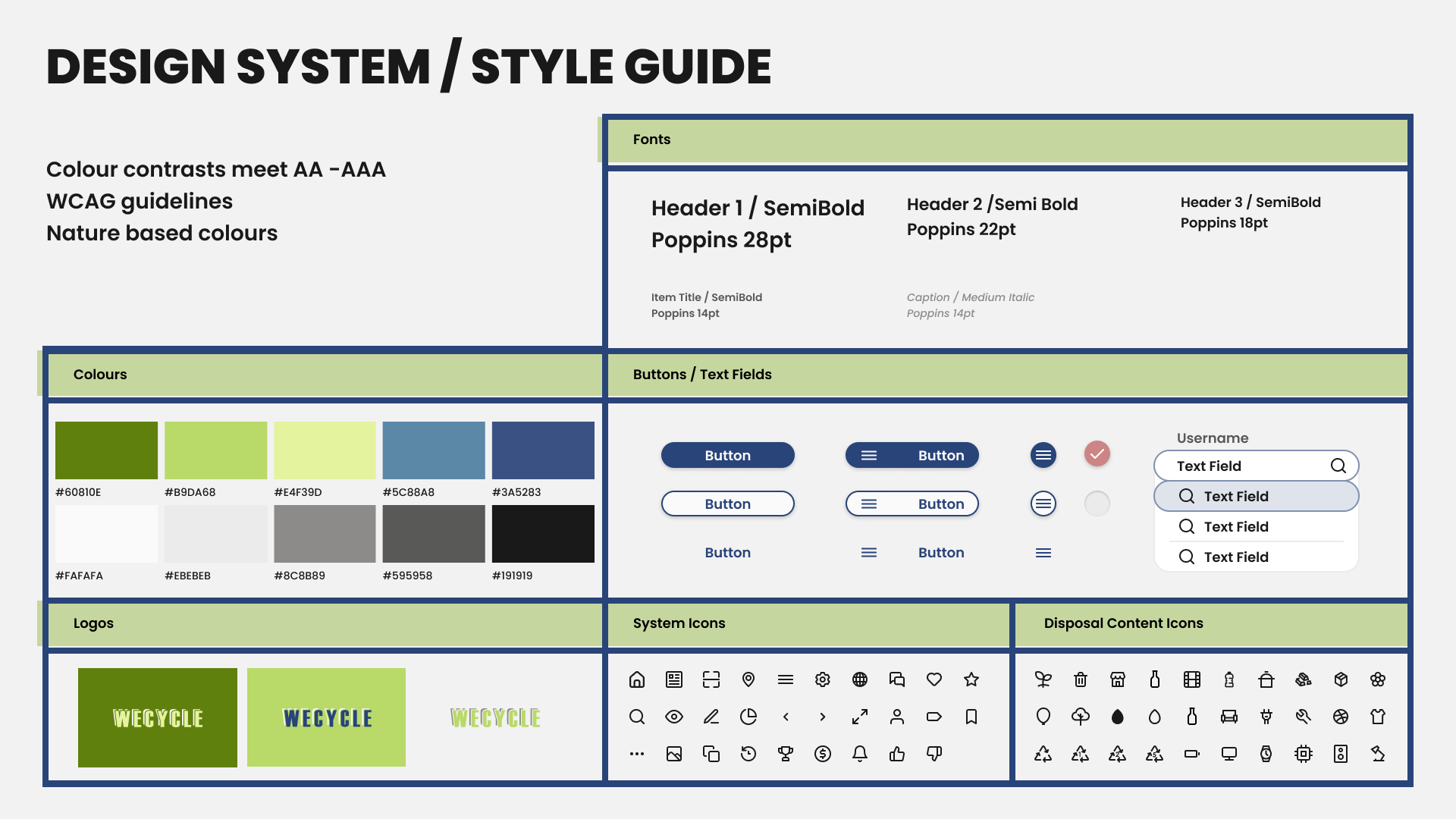Click the settings gear icon
This screenshot has height=819, width=1456.
point(823,679)
